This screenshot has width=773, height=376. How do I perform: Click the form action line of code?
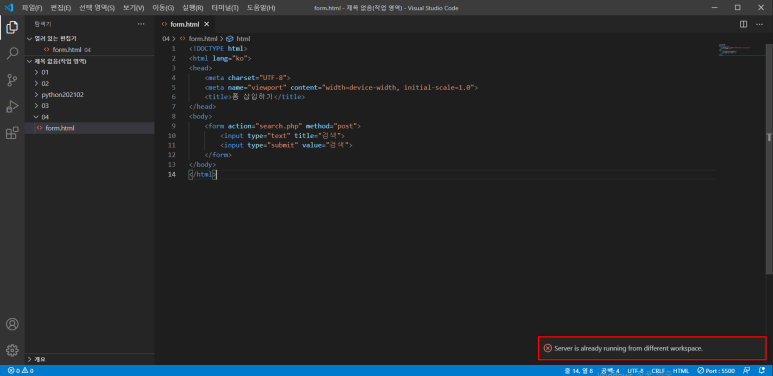(282, 126)
